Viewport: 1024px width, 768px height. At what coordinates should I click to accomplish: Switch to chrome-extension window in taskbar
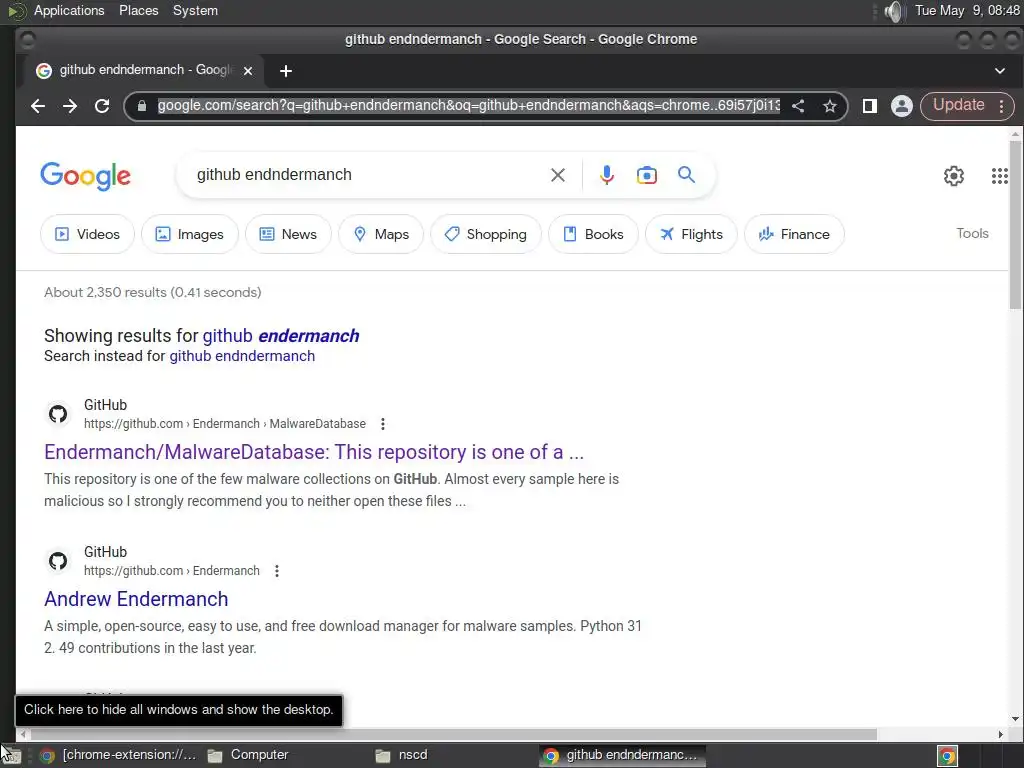[118, 755]
